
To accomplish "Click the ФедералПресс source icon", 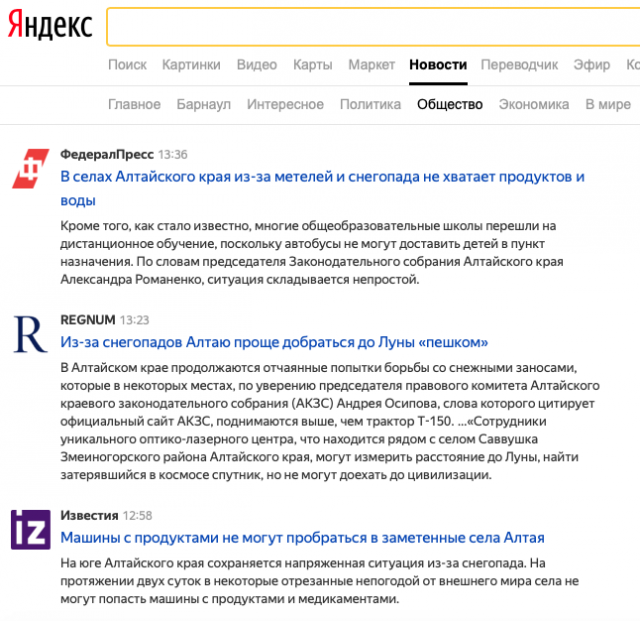I will pyautogui.click(x=30, y=168).
